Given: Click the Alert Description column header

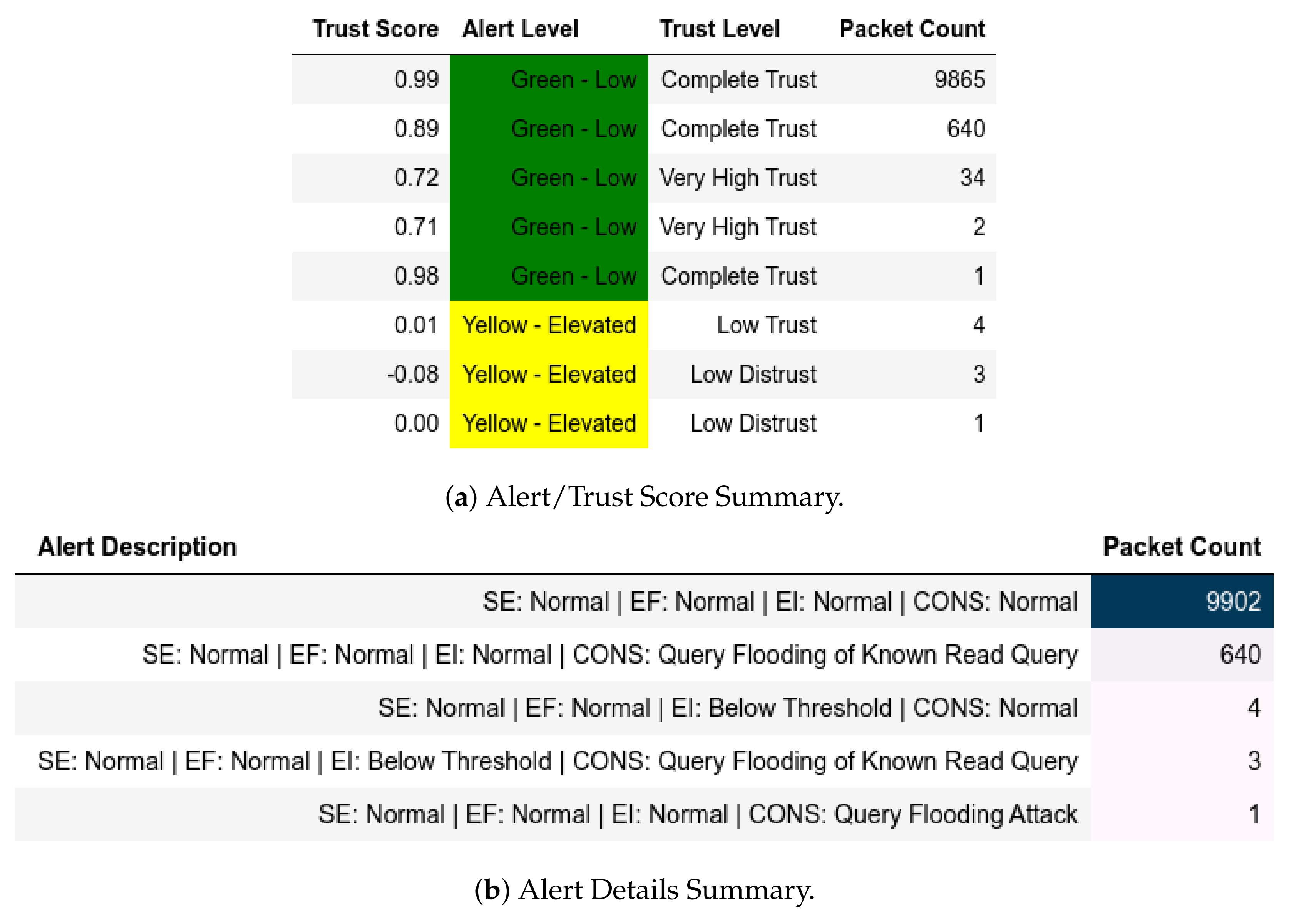Looking at the screenshot, I should pyautogui.click(x=137, y=547).
